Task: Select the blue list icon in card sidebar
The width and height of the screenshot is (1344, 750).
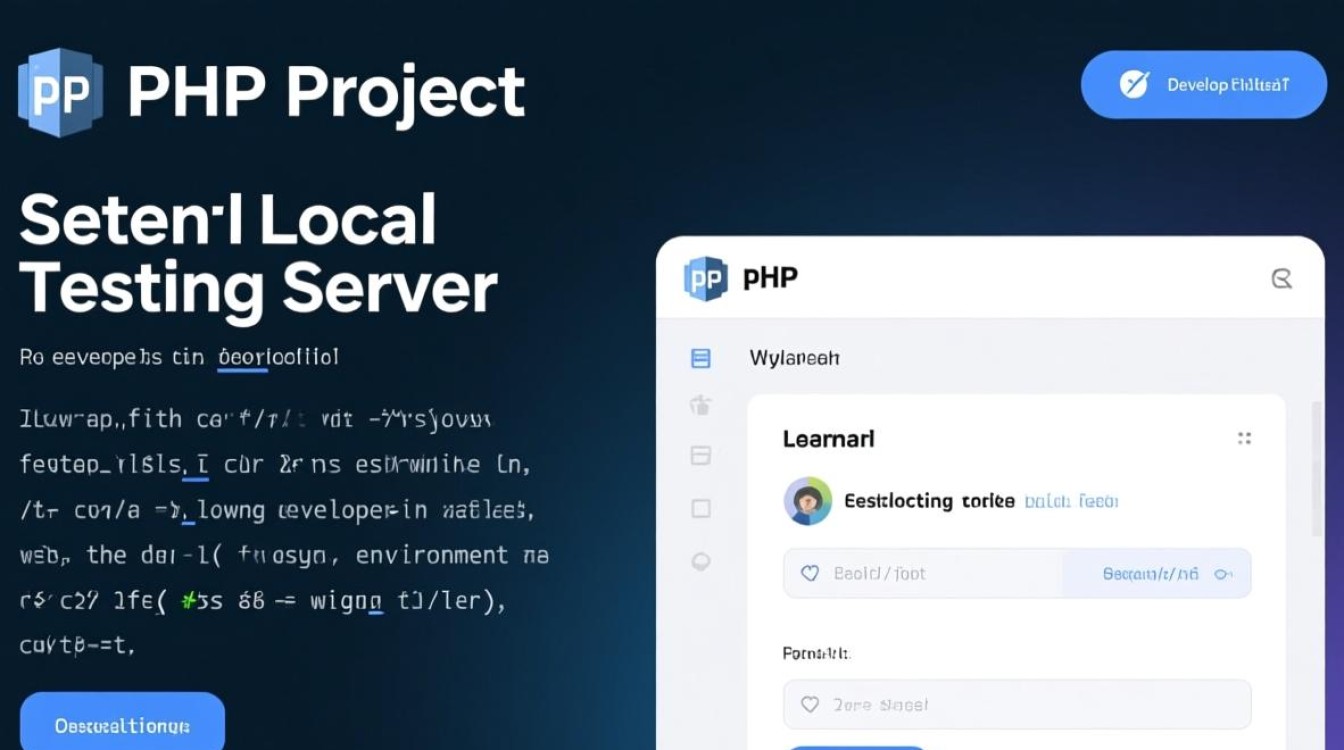Action: (x=701, y=358)
